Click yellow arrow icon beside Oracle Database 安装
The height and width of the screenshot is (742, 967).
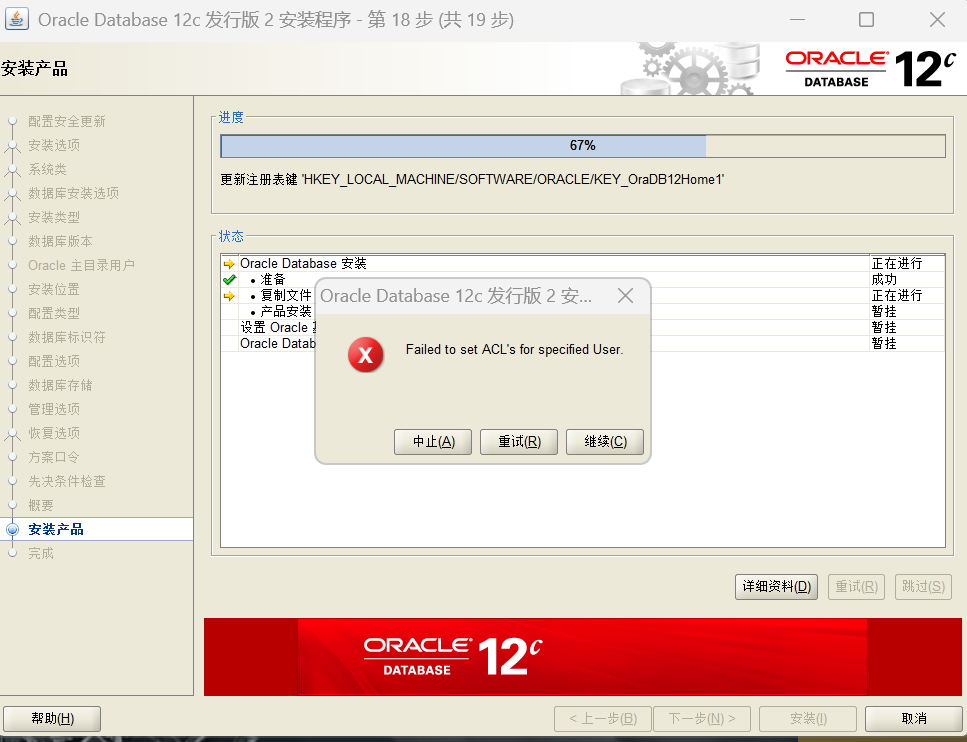click(229, 264)
